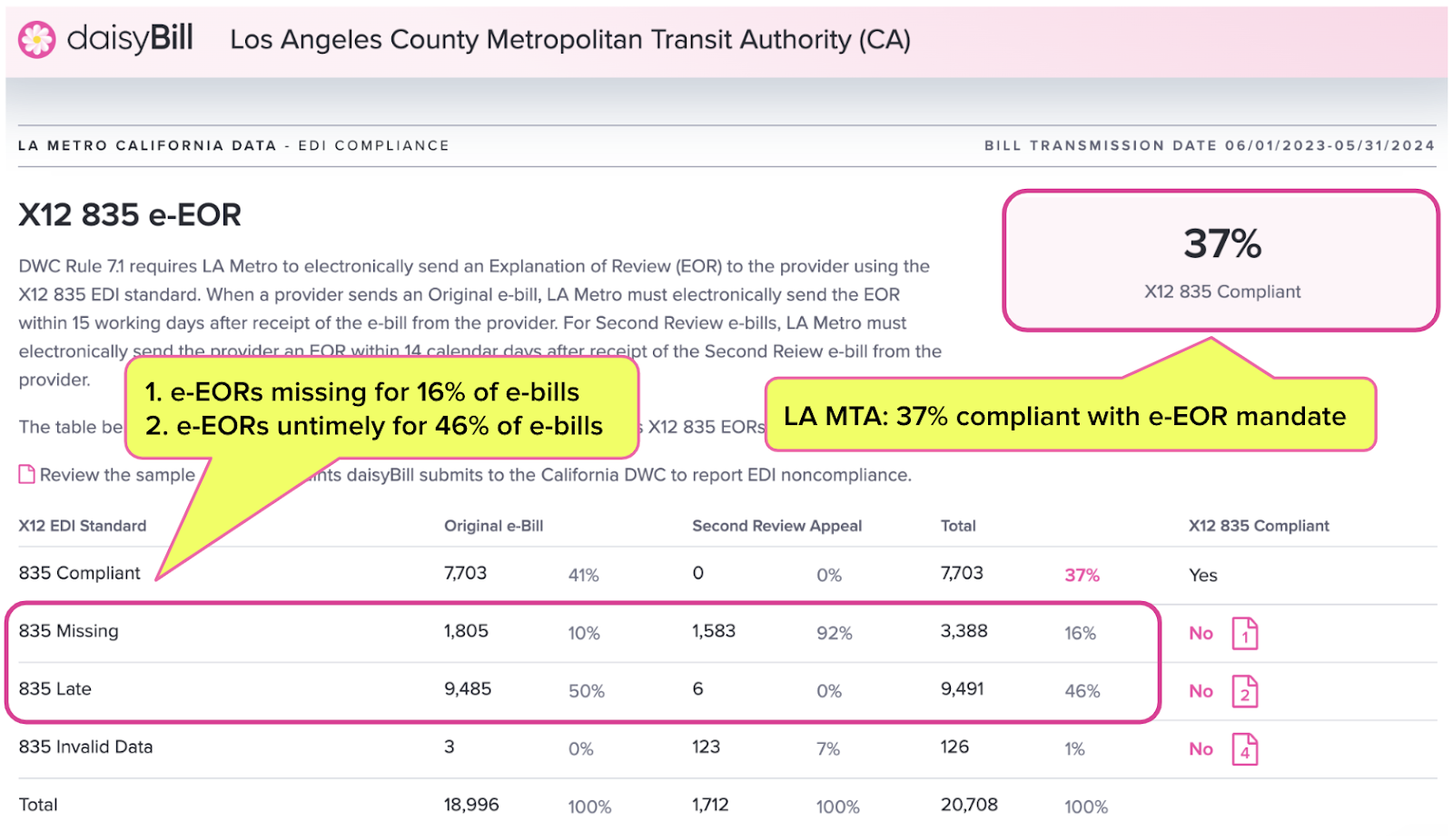Viewport: 1453px width, 840px height.
Task: Click the X12 835 e-EOR heading
Action: tap(130, 215)
